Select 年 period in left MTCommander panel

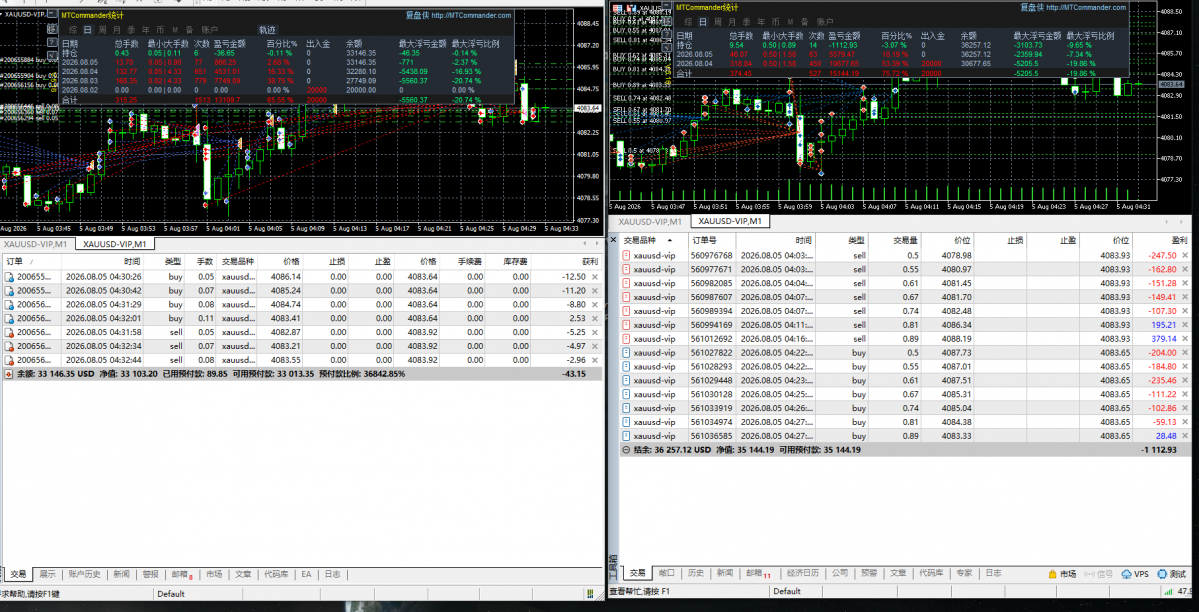(x=146, y=30)
